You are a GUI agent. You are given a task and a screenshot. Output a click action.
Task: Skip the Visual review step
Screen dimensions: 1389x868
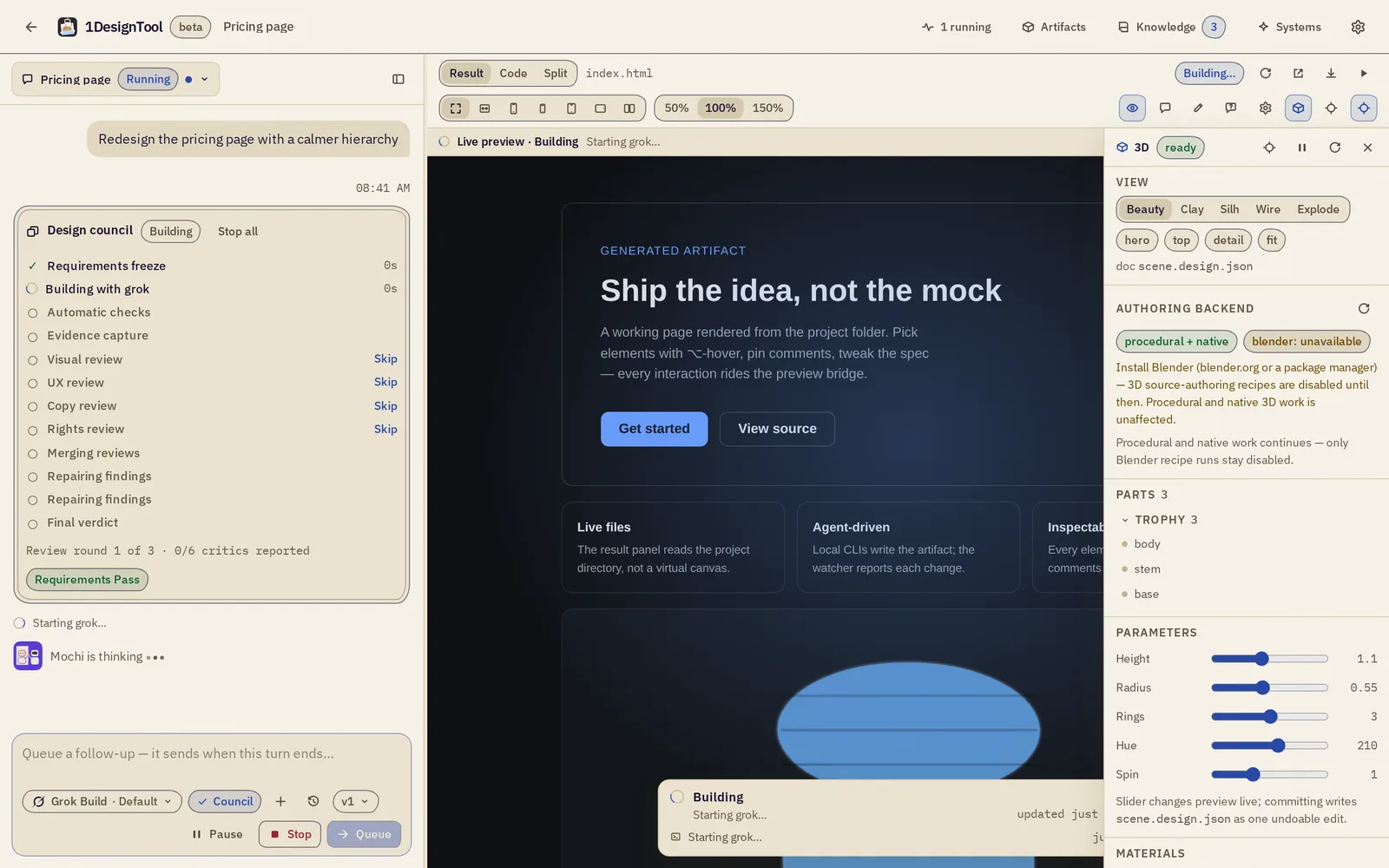click(x=385, y=358)
